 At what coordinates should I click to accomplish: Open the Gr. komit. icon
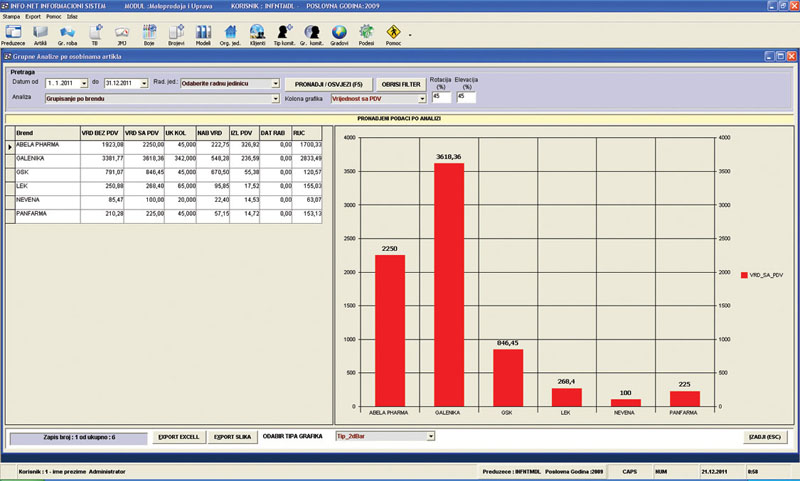click(312, 35)
